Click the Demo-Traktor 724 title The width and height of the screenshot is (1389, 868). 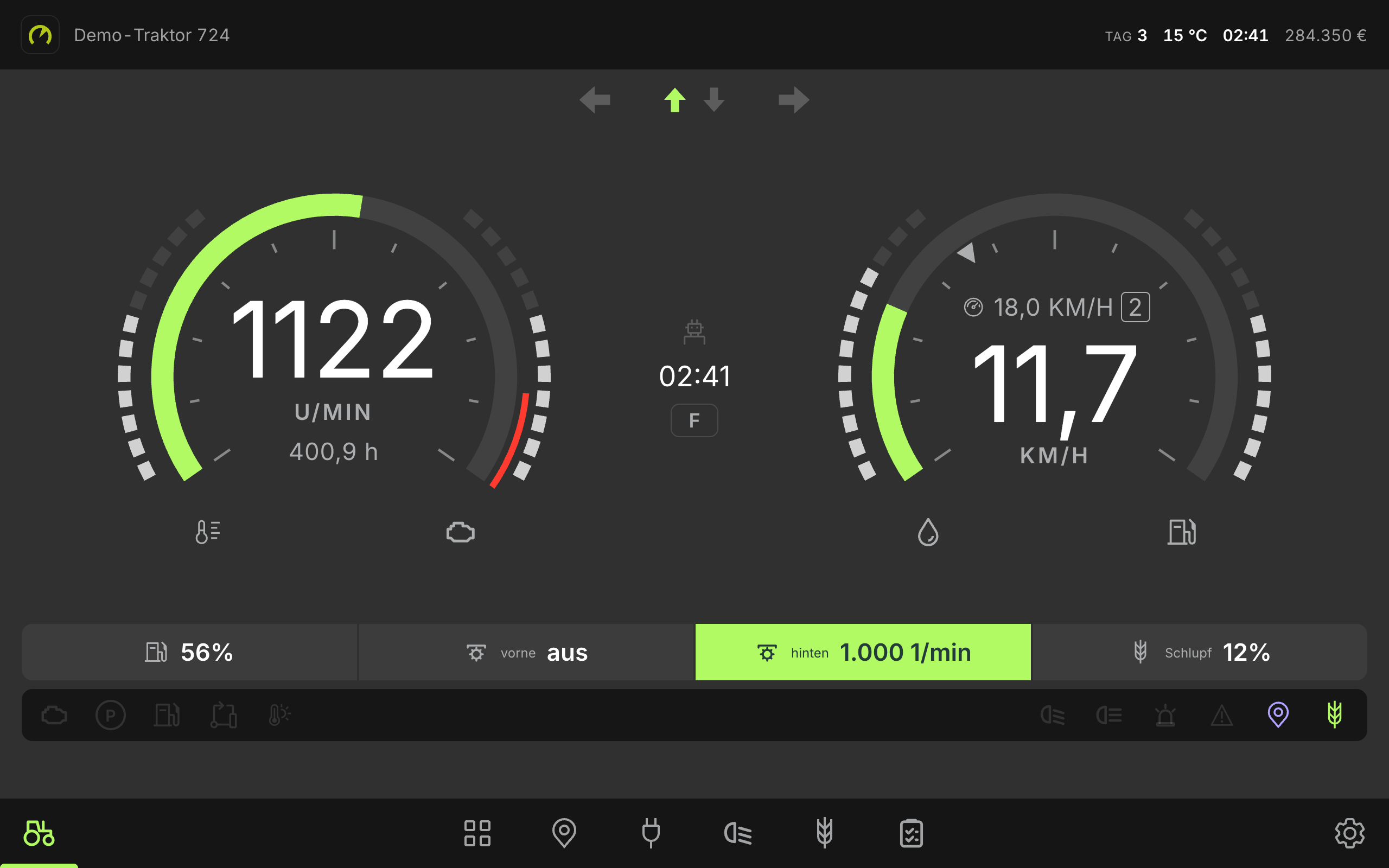[x=151, y=36]
